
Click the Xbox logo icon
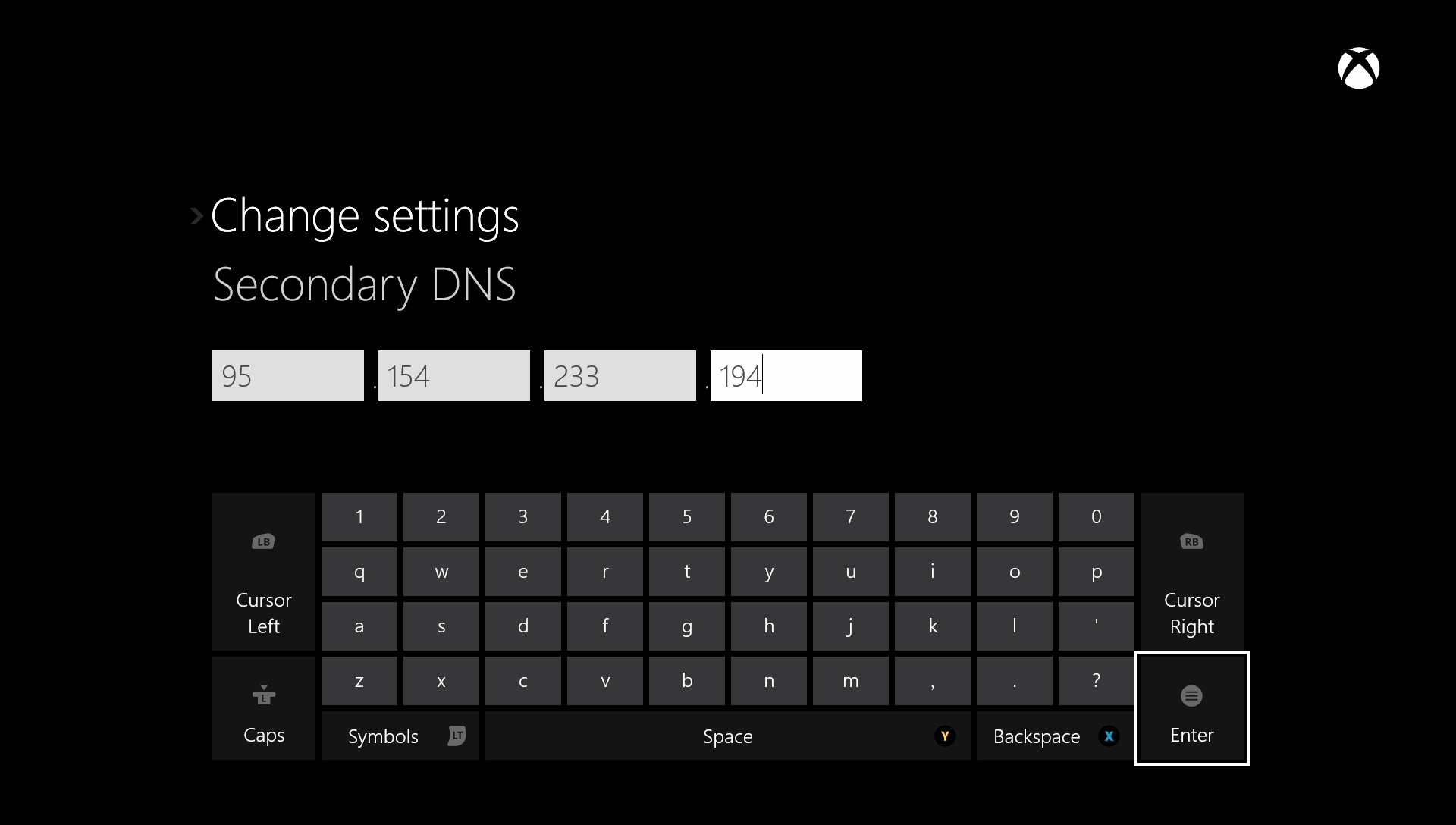pyautogui.click(x=1359, y=67)
